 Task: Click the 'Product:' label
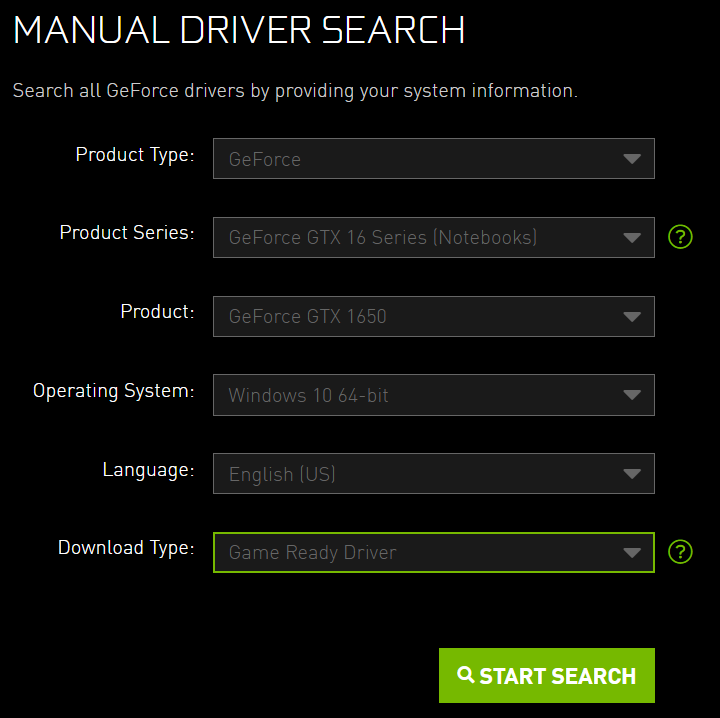click(157, 311)
